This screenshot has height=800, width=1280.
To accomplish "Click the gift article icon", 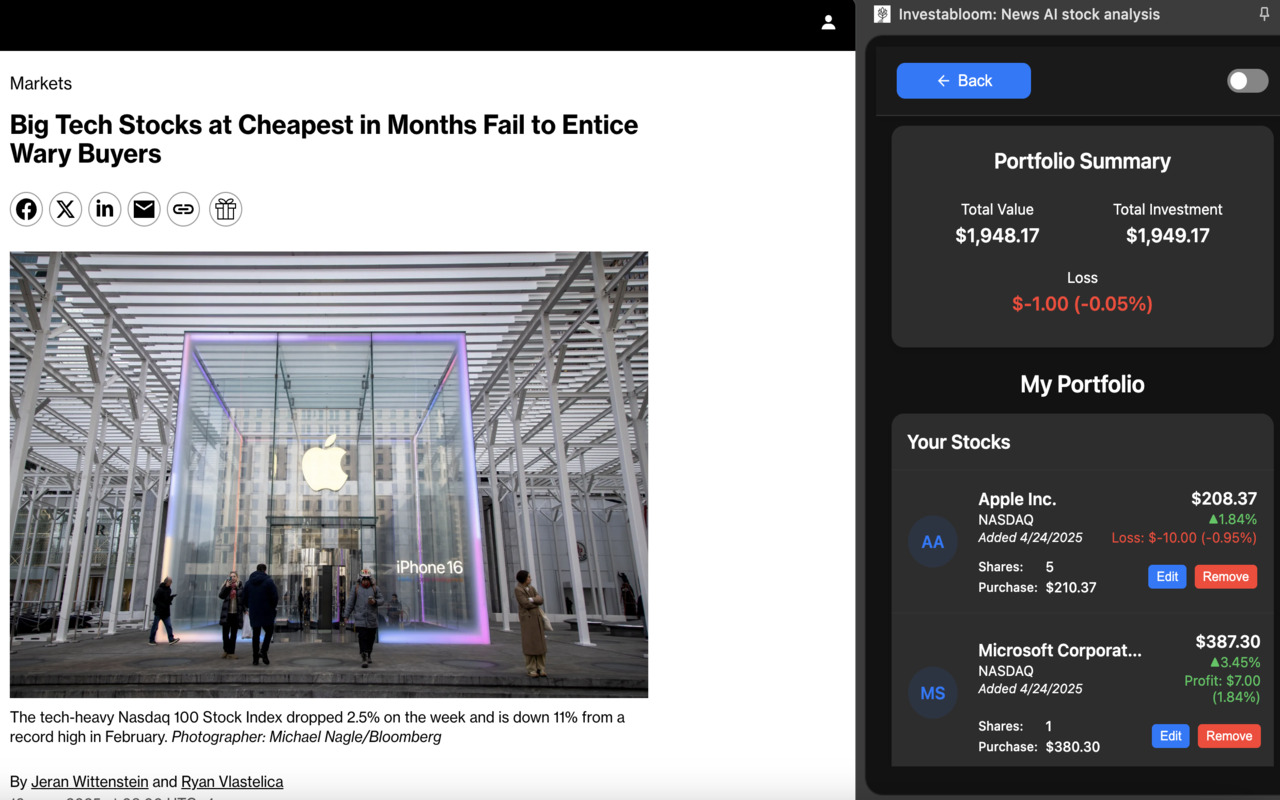I will [x=226, y=209].
